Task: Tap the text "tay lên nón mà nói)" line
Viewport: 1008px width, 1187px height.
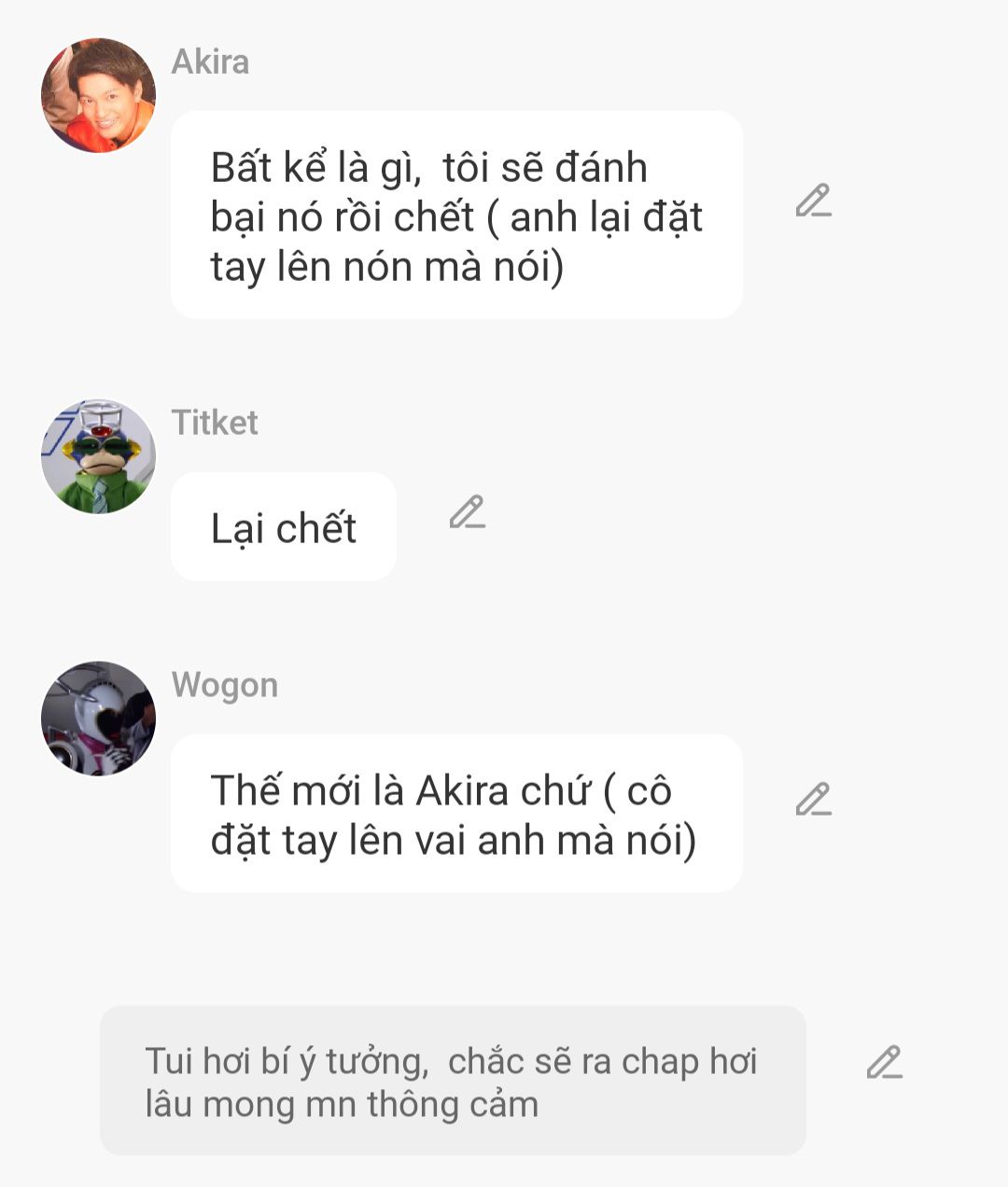Action: (x=387, y=267)
